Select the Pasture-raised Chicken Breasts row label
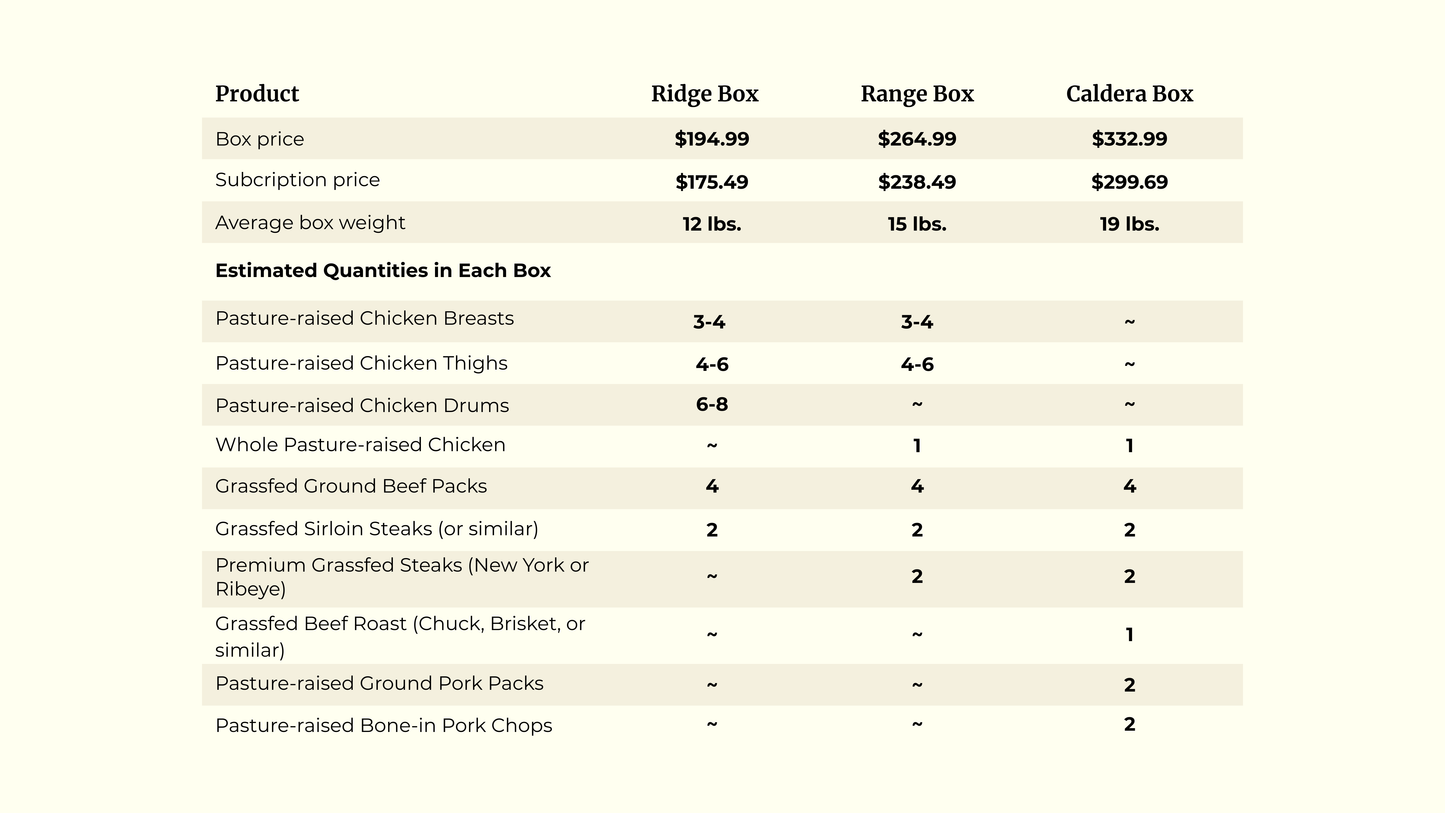Screen dimensions: 1445x813 pyautogui.click(x=364, y=319)
